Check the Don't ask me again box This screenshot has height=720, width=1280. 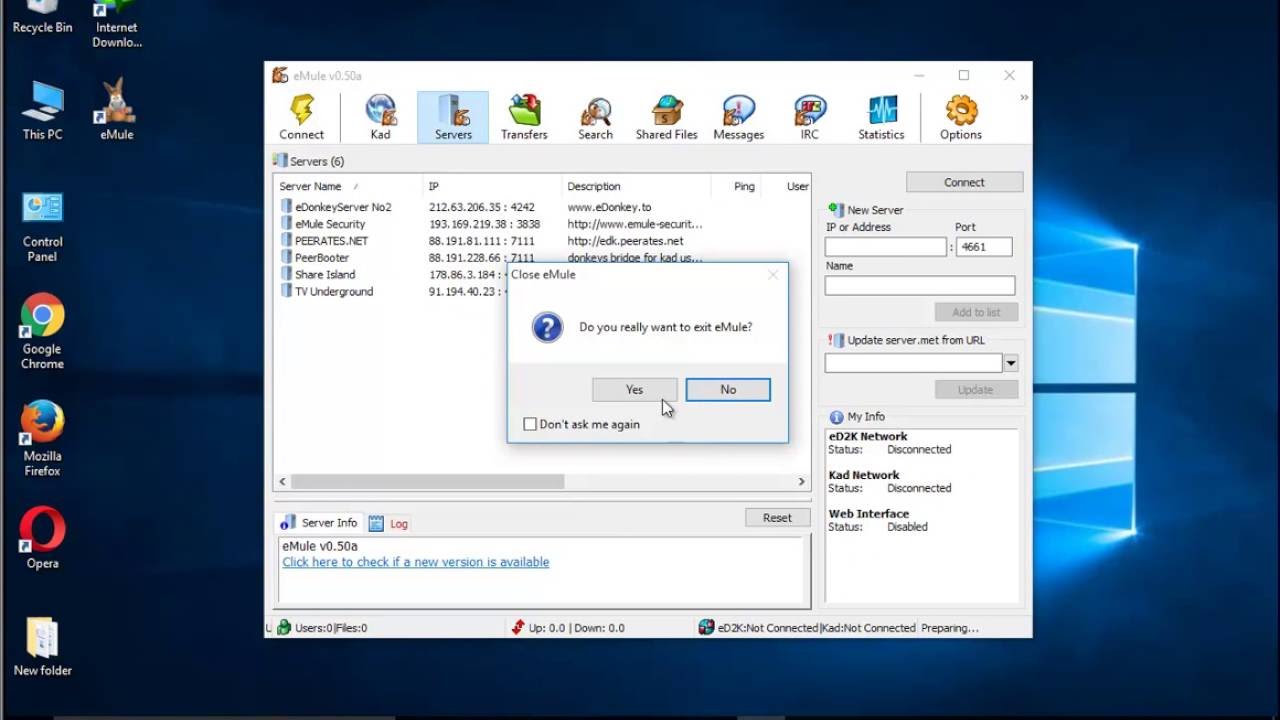point(530,424)
